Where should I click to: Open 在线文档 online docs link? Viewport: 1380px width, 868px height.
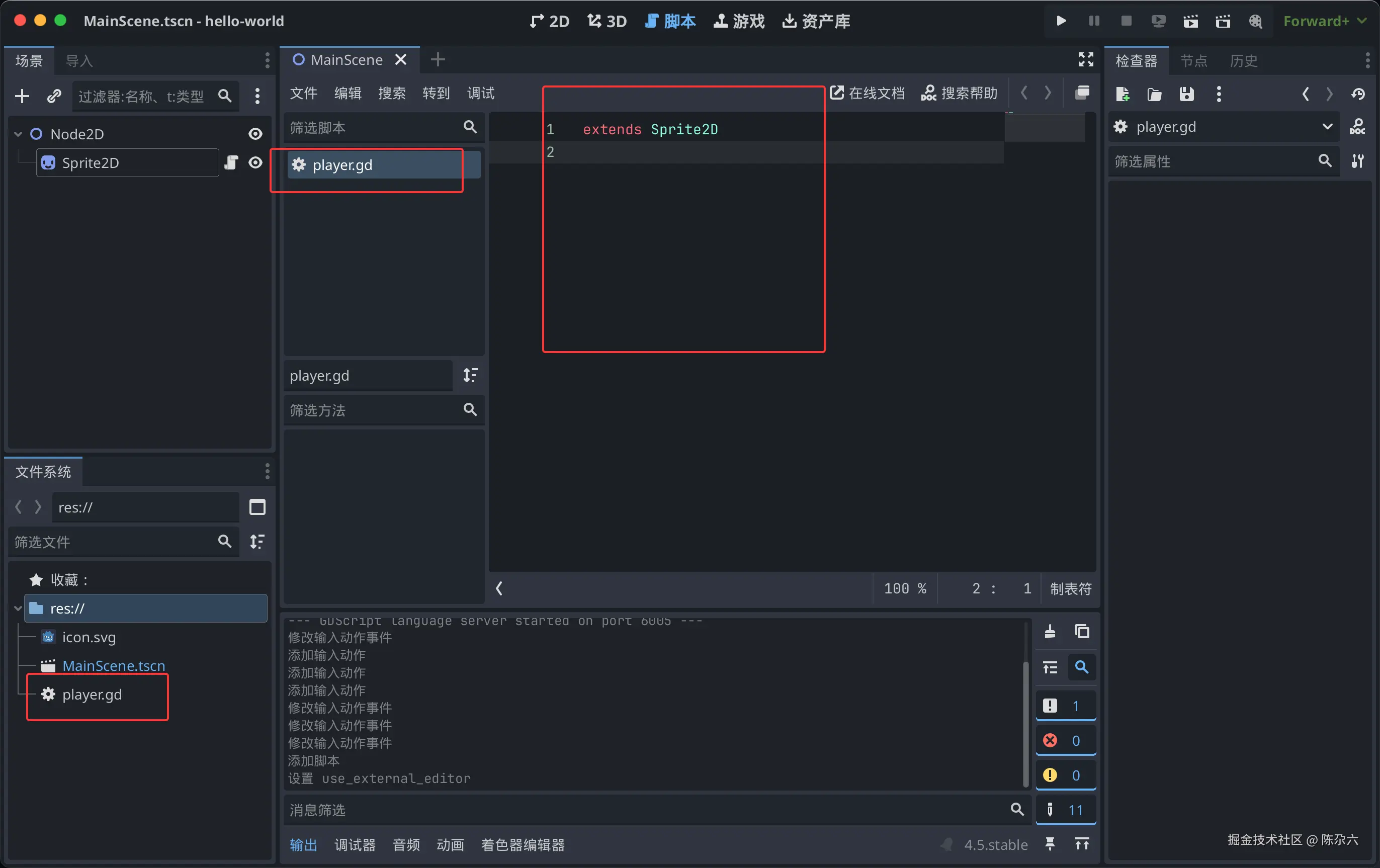coord(867,94)
